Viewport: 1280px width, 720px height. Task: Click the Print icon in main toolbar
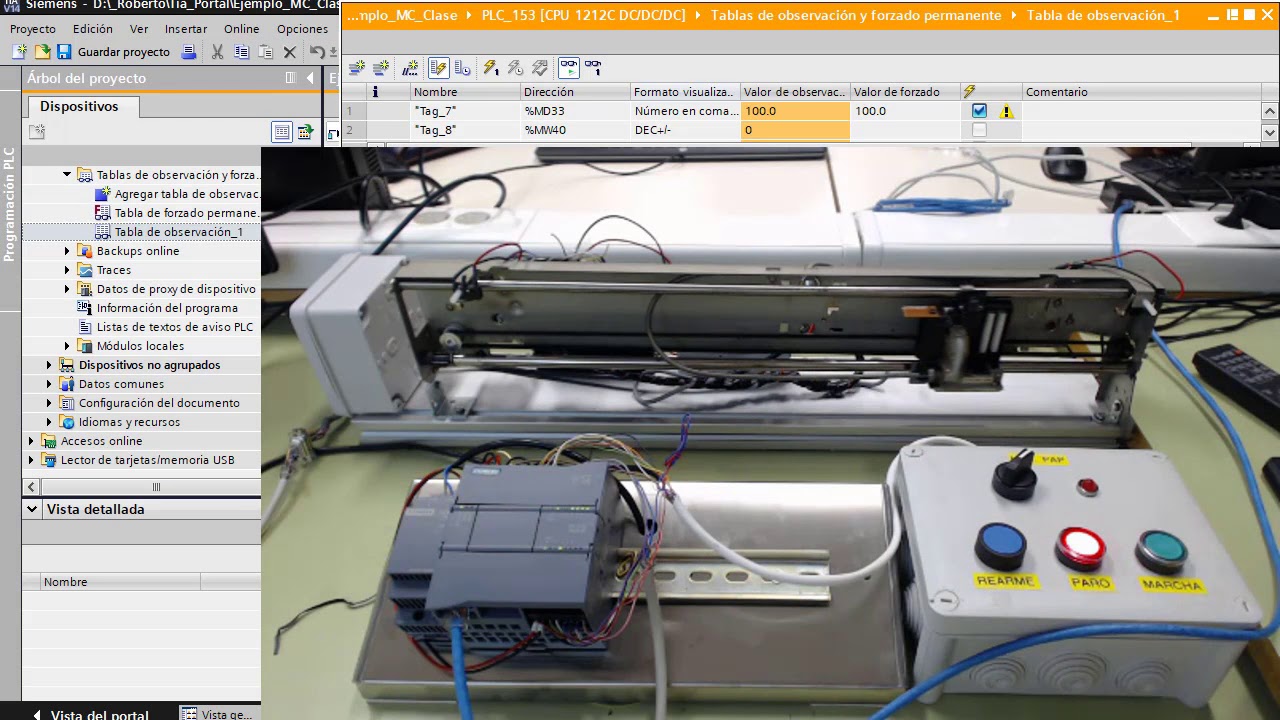(189, 52)
